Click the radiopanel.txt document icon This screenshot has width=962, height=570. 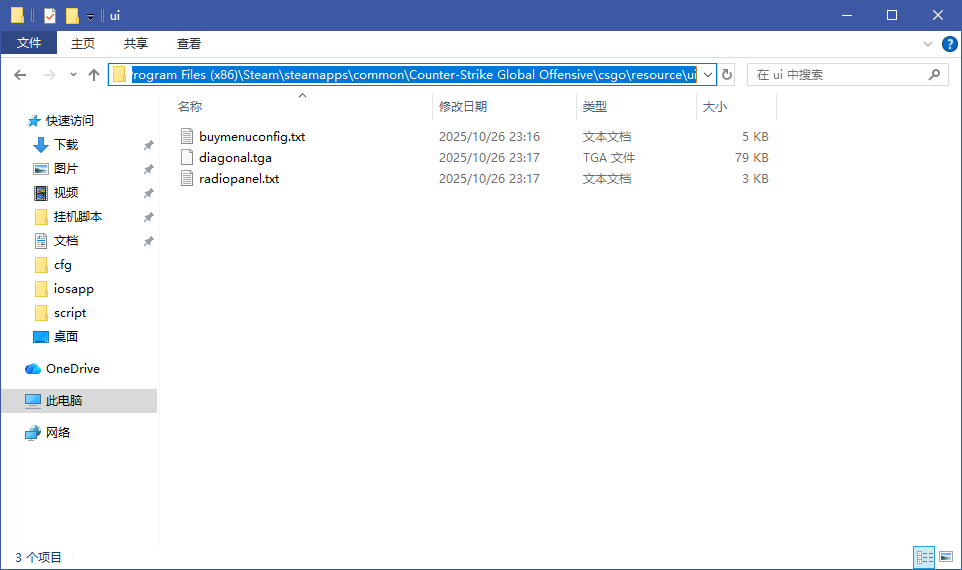187,179
